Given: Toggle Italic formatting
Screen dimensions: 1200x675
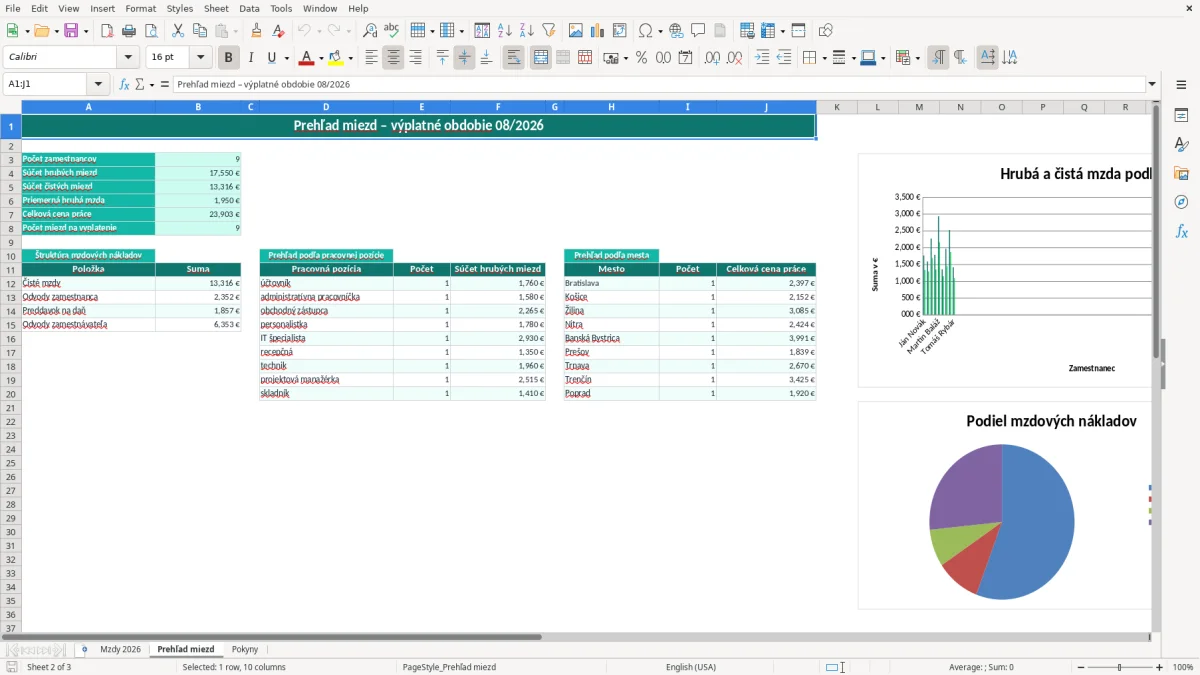Looking at the screenshot, I should (x=251, y=58).
